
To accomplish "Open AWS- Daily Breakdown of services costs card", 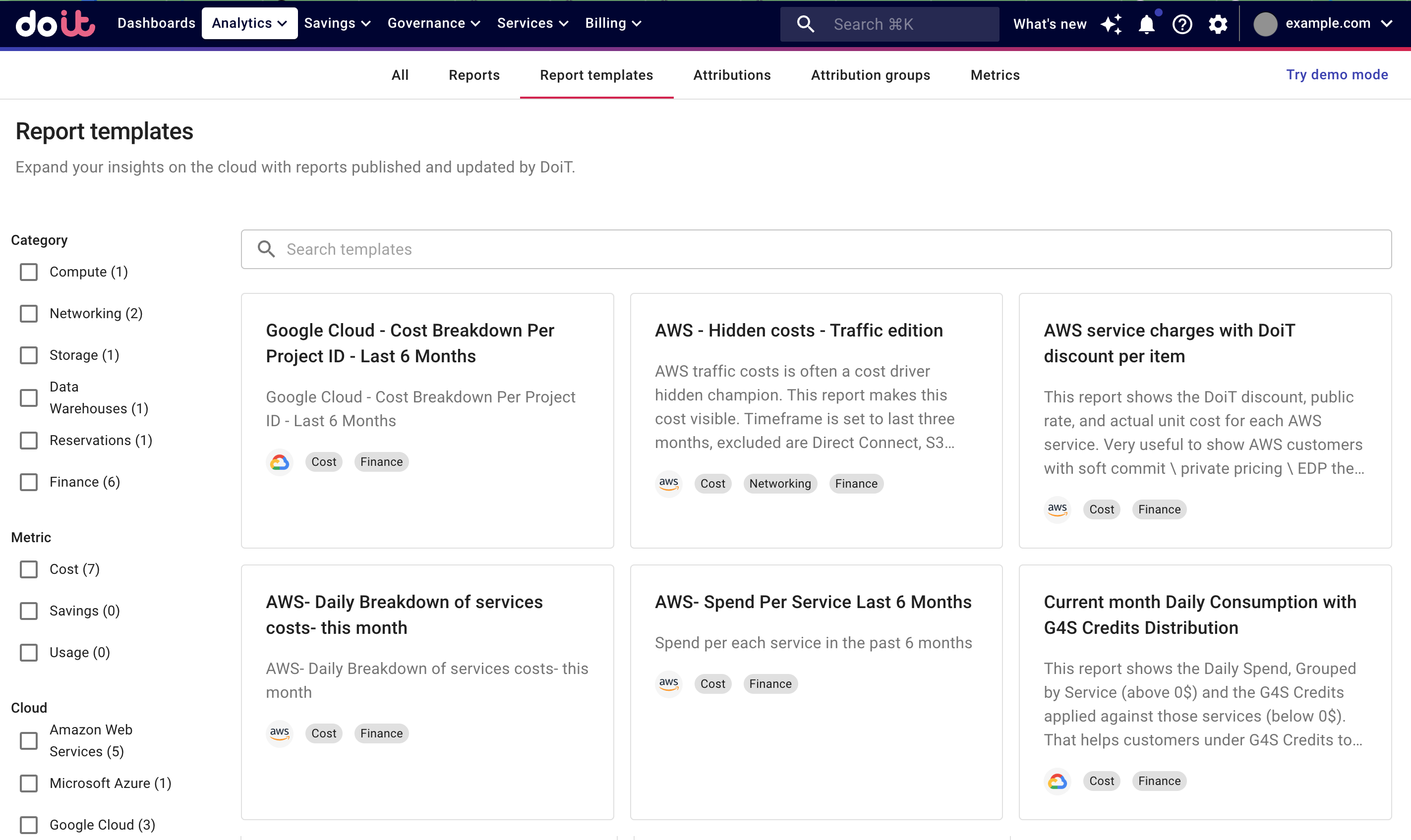I will (427, 692).
